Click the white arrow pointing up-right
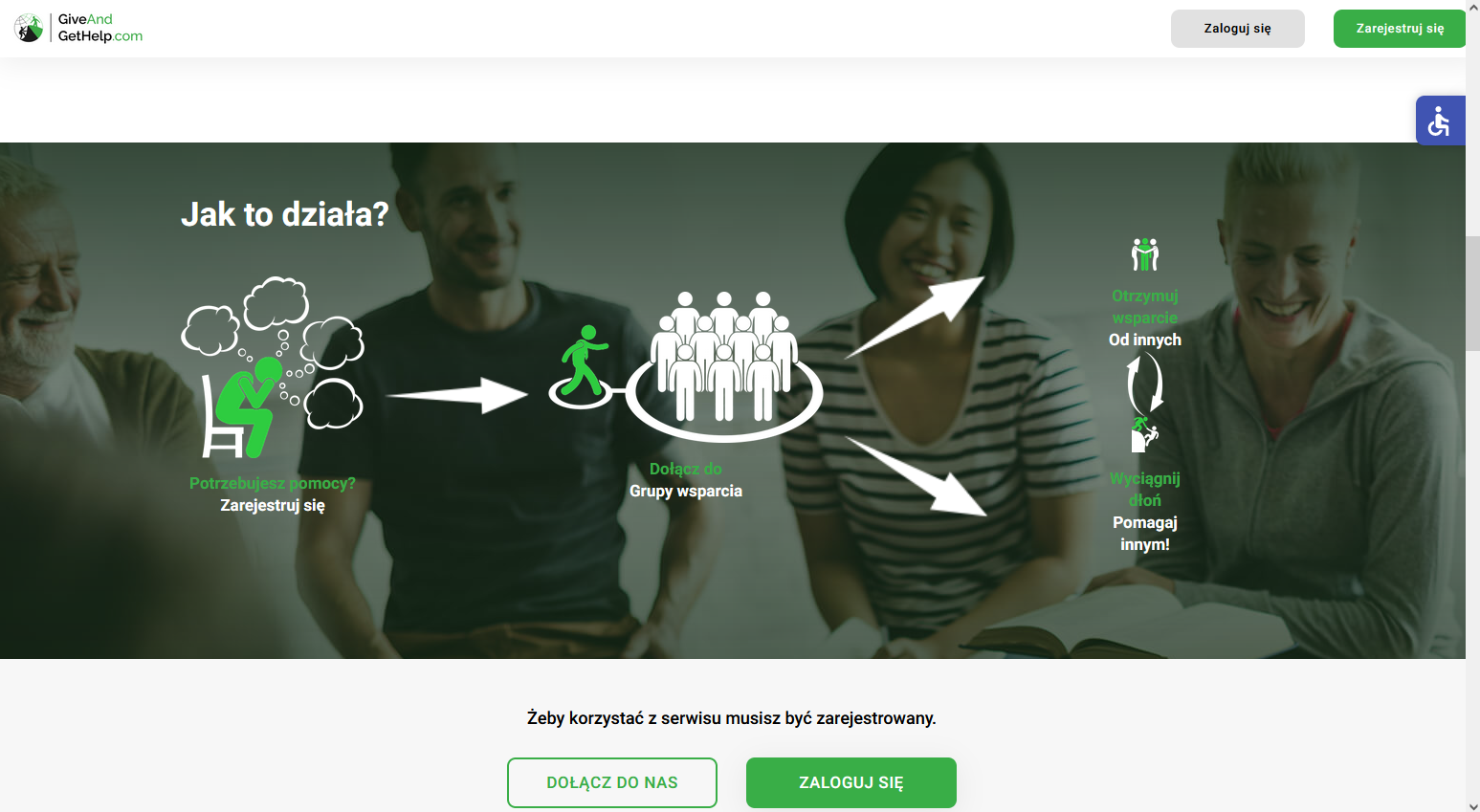 916,318
